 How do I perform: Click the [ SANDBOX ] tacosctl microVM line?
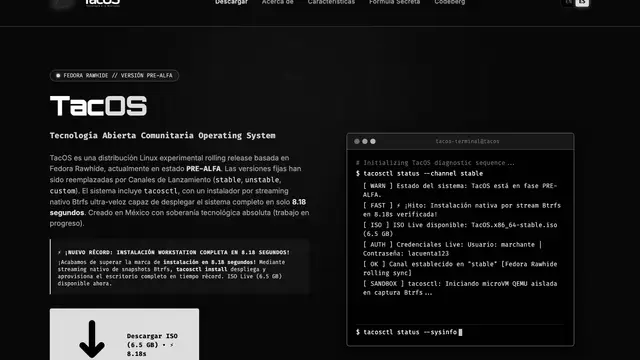pyautogui.click(x=460, y=288)
